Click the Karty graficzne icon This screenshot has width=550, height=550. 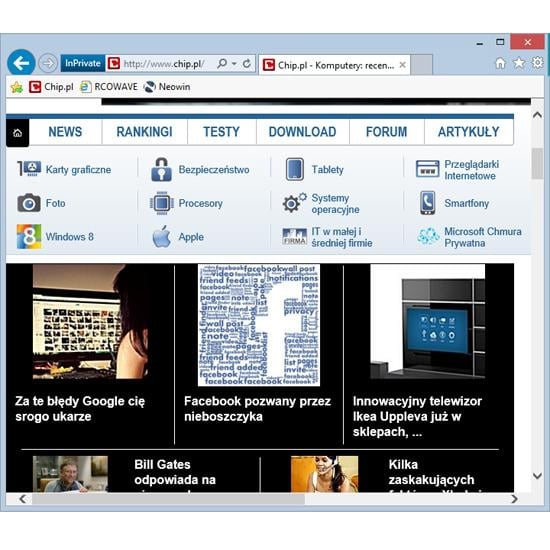29,169
